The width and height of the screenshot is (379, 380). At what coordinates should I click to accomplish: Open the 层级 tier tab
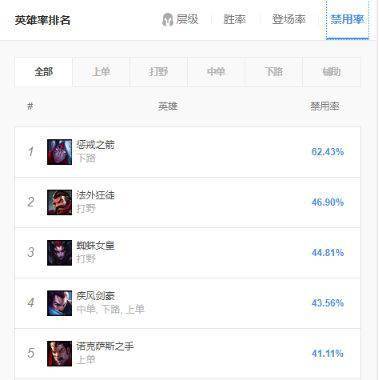pos(187,19)
